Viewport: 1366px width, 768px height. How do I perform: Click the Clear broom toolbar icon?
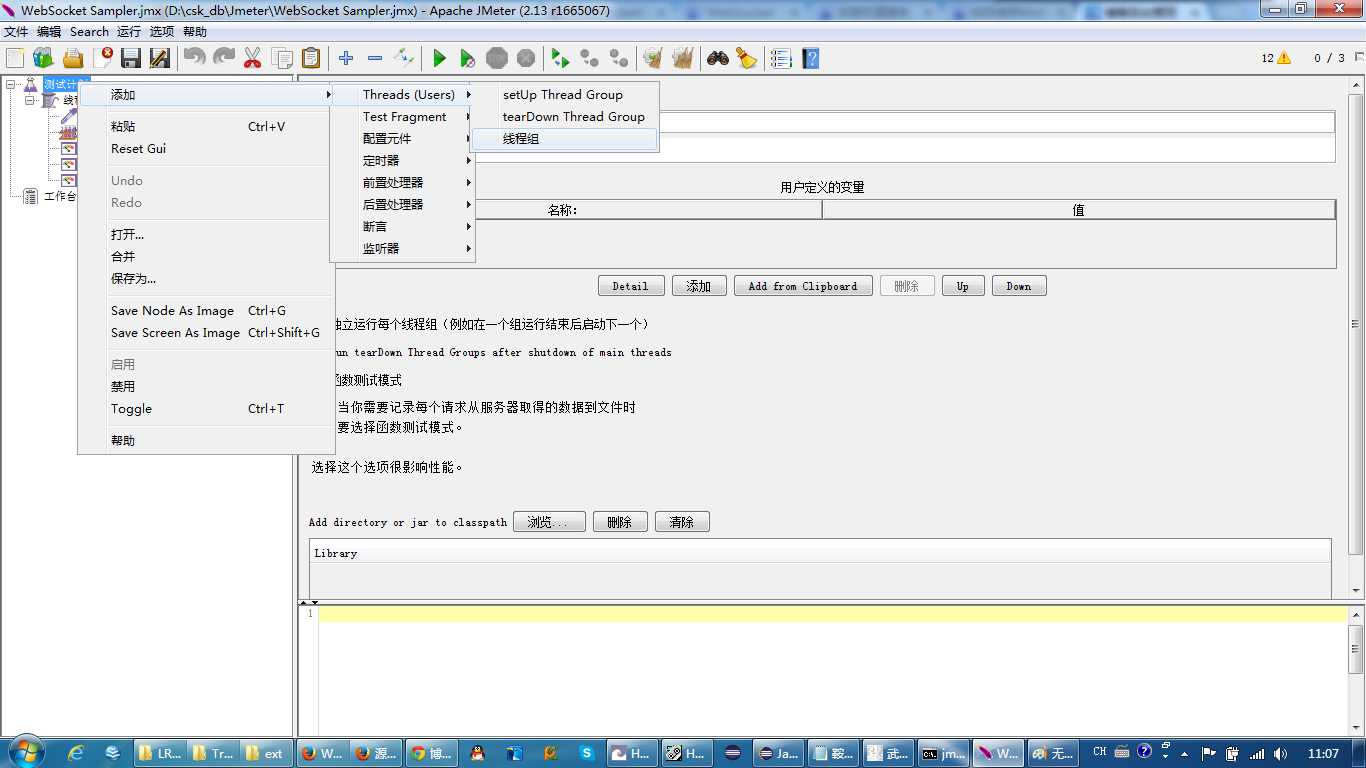point(654,58)
